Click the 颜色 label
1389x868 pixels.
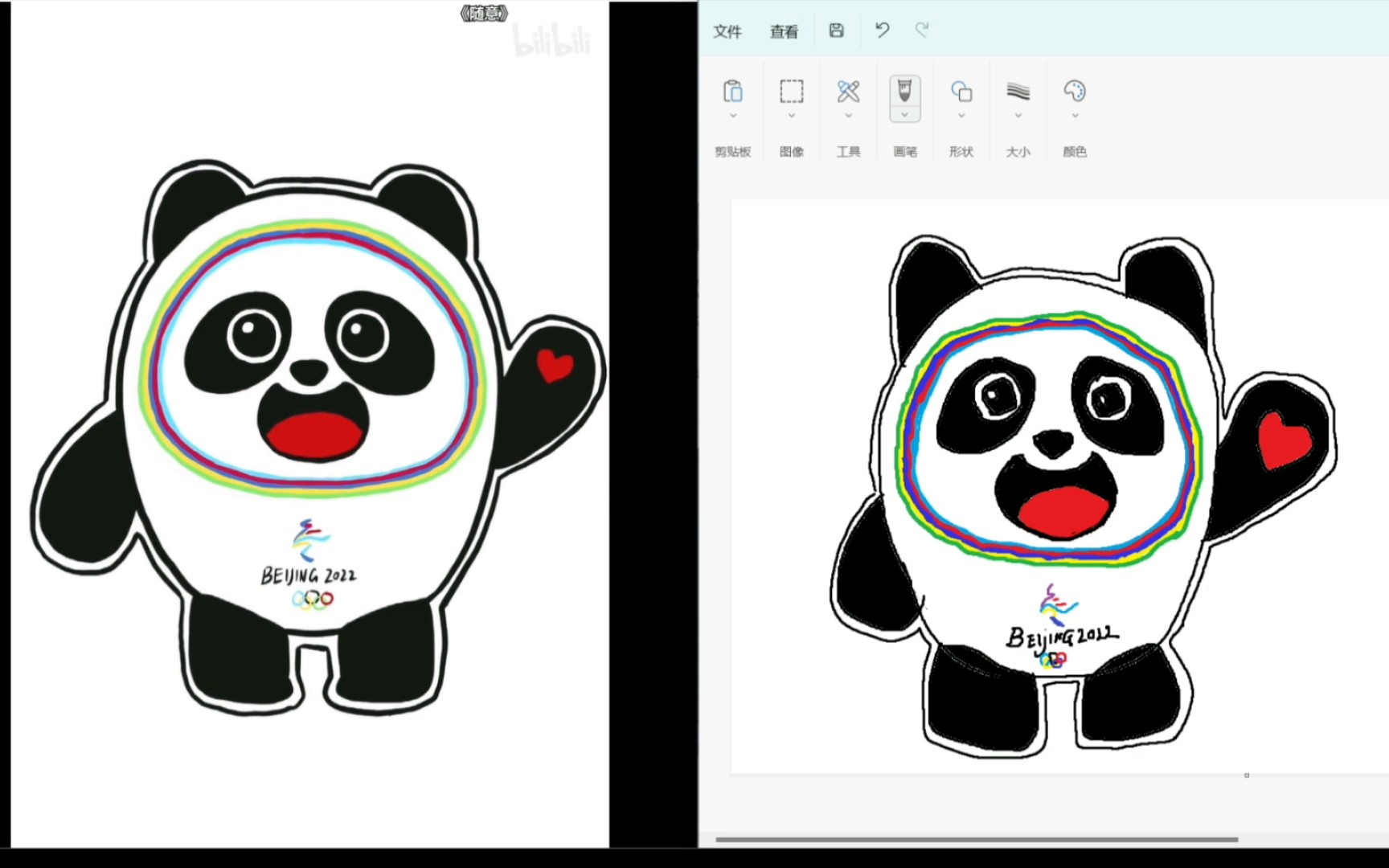tap(1075, 151)
